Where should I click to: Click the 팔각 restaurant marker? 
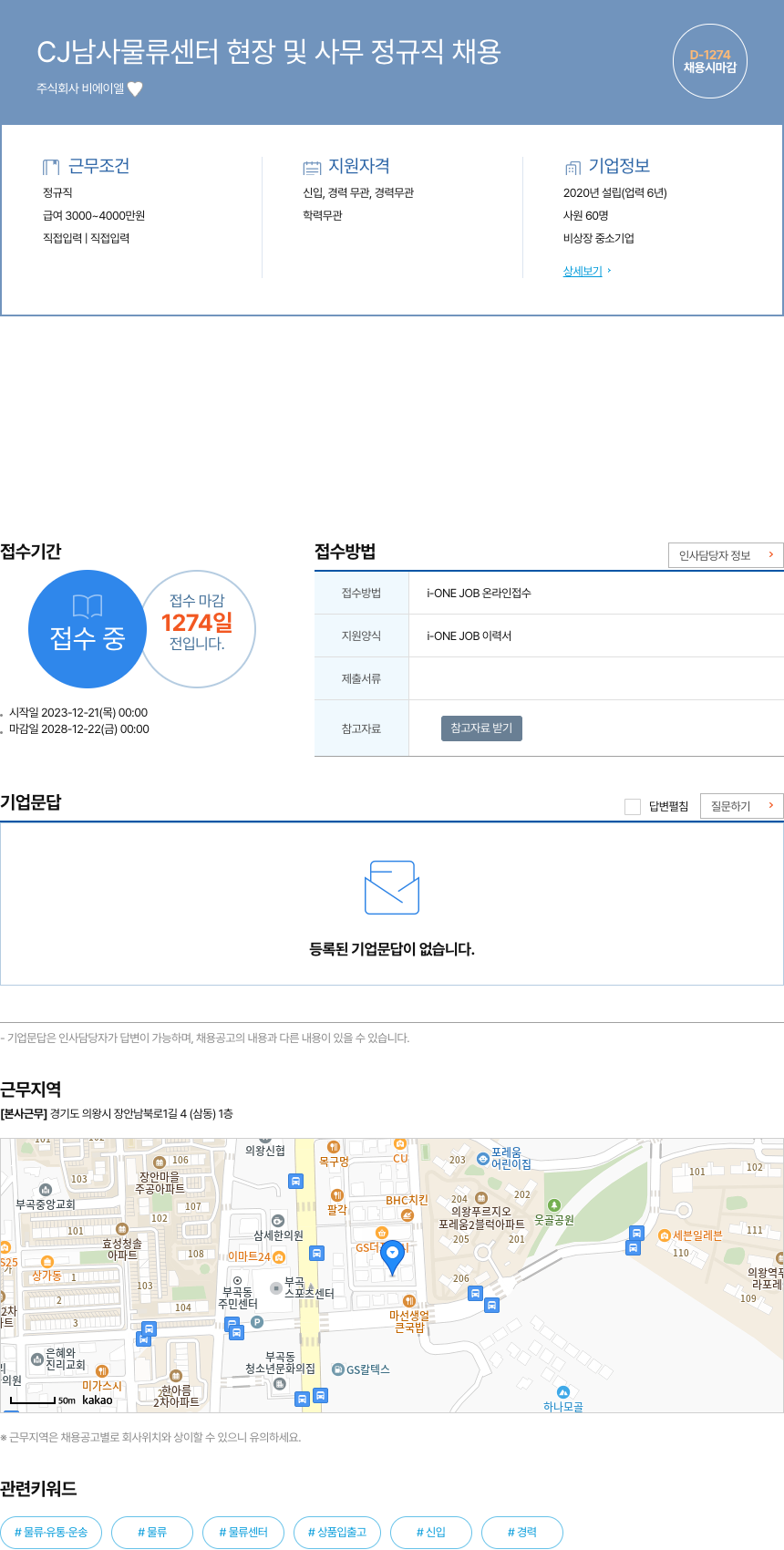click(x=337, y=1195)
